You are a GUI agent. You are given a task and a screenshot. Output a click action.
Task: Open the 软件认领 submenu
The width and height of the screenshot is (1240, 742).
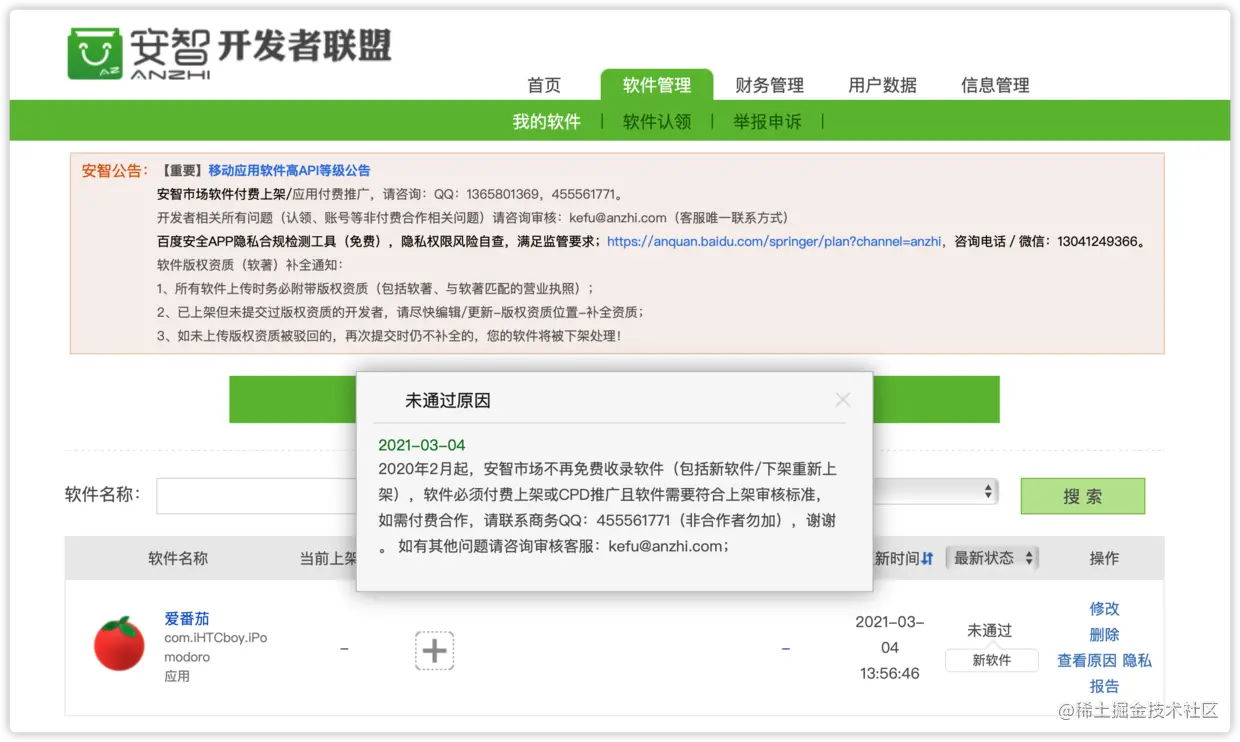[657, 121]
